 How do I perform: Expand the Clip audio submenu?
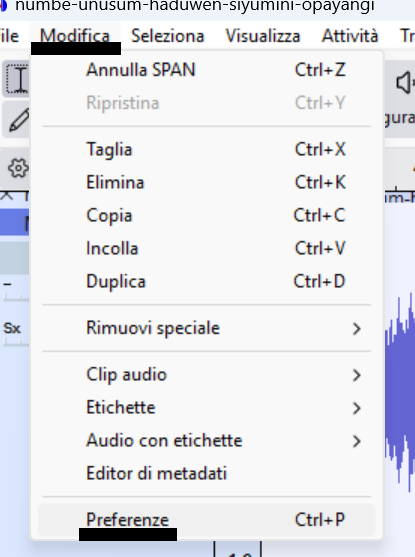click(x=207, y=375)
